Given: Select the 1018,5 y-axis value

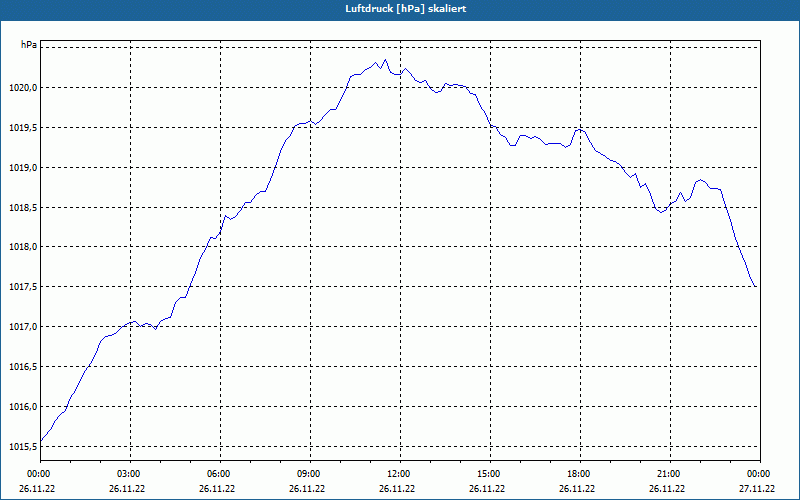Looking at the screenshot, I should (23, 208).
